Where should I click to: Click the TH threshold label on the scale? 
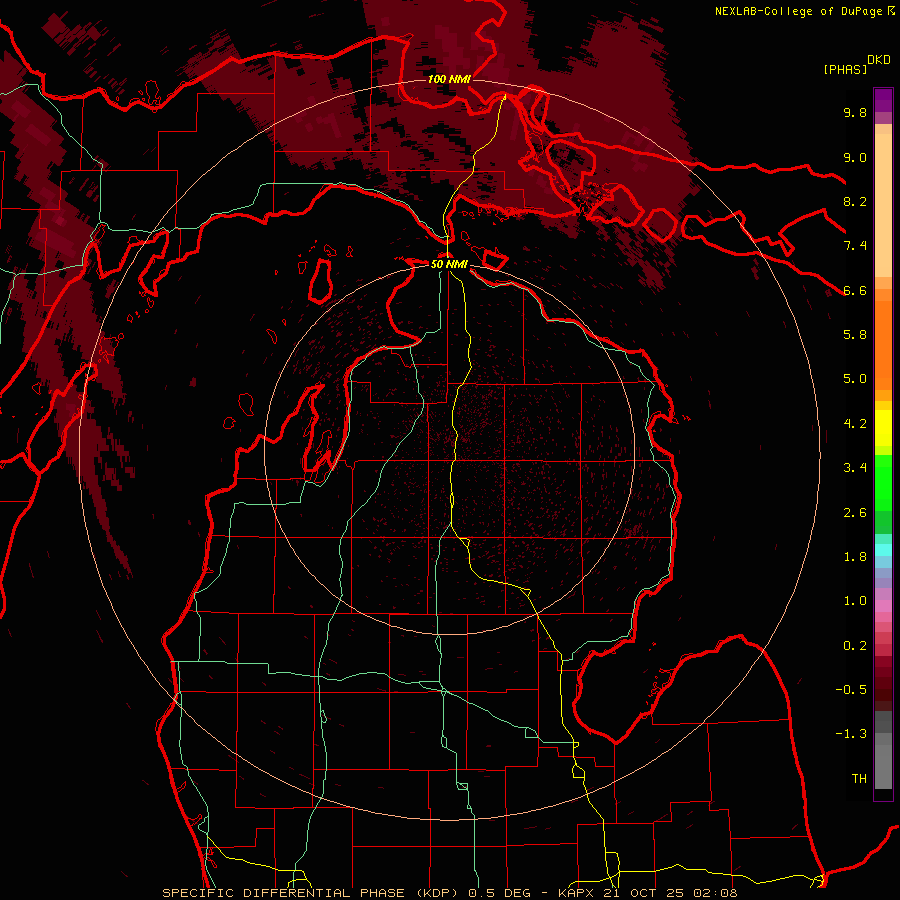[x=859, y=779]
